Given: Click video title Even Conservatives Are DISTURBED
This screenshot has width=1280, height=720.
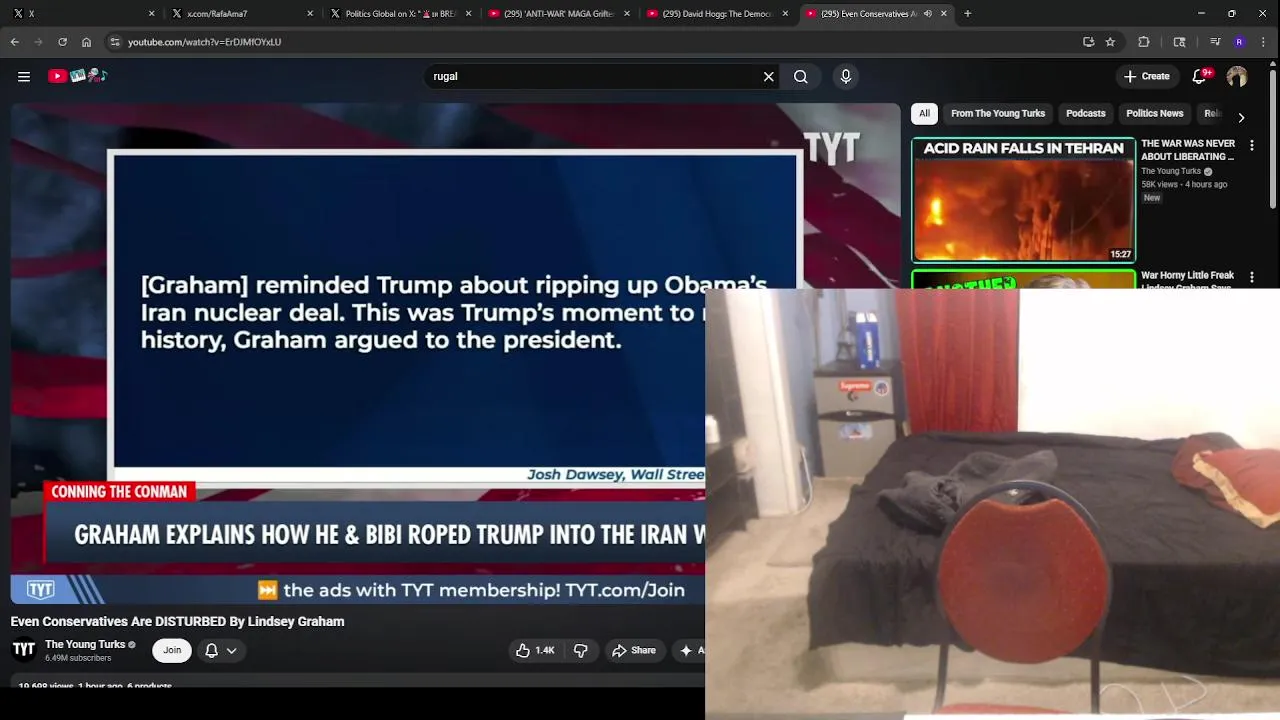Looking at the screenshot, I should (178, 621).
